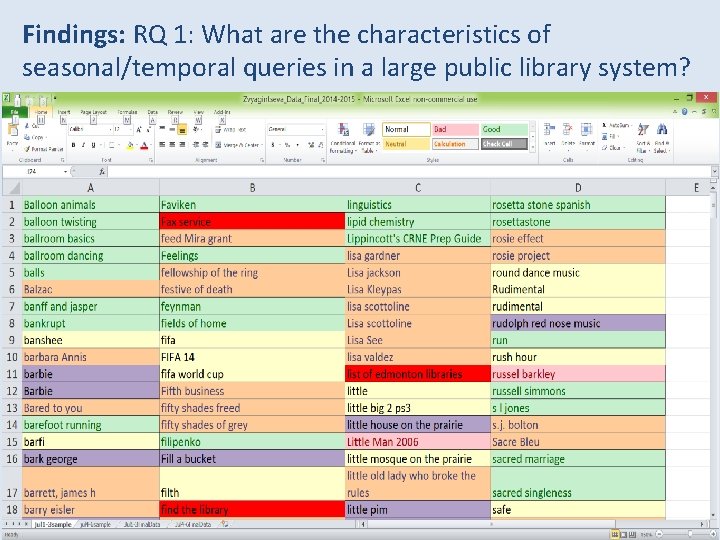Click Increase Decimal icon
Image resolution: width=720 pixels, height=540 pixels.
311,145
